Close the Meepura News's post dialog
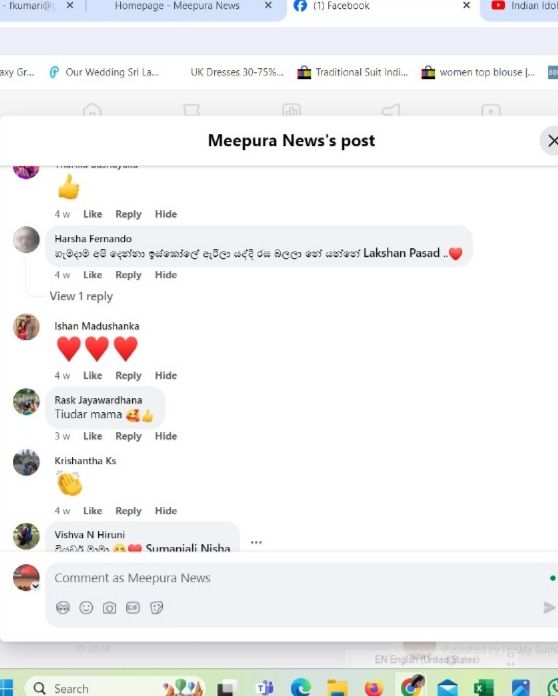The width and height of the screenshot is (558, 696). (x=552, y=141)
